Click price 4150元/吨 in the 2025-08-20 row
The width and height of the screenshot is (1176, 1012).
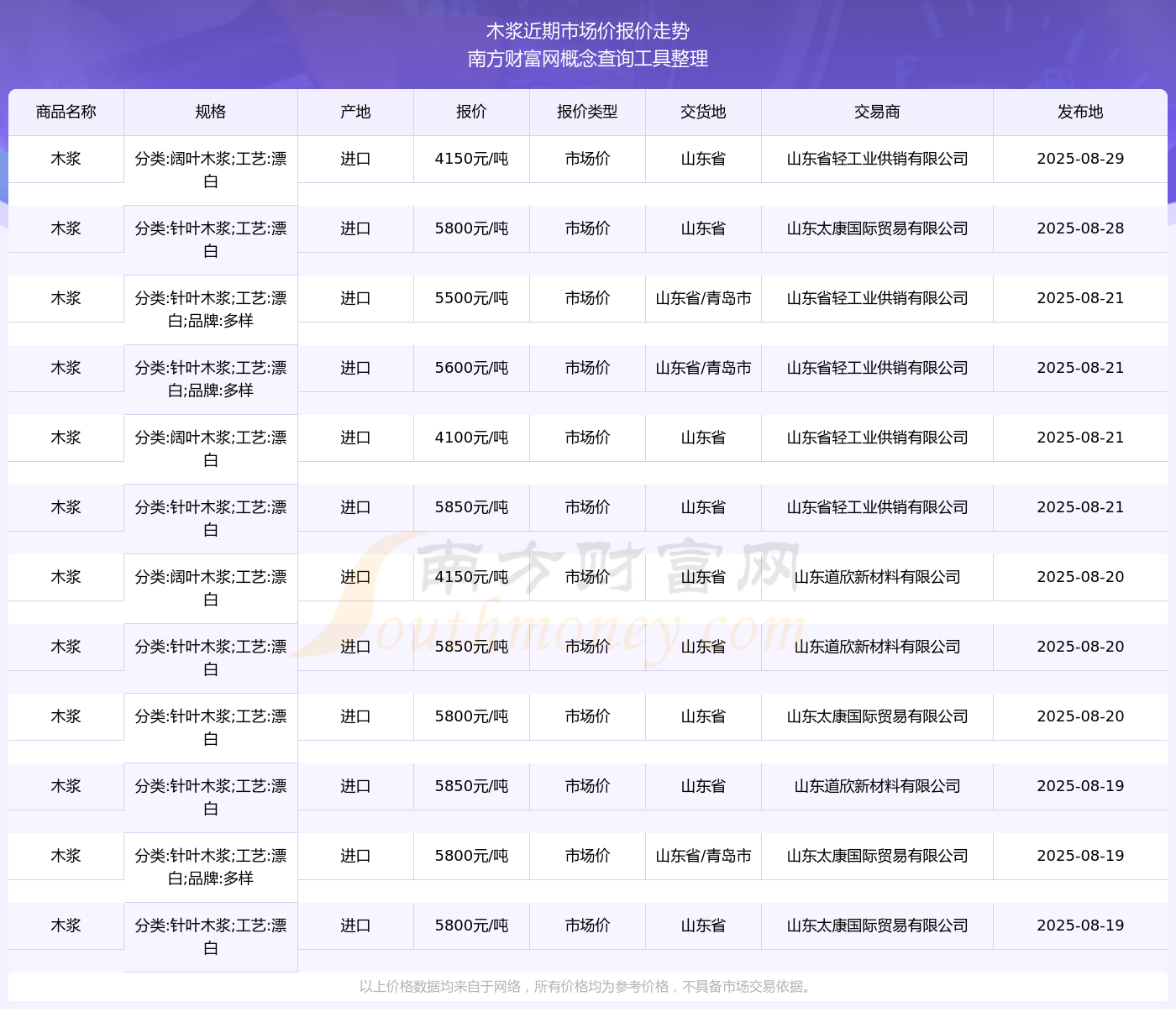click(x=471, y=577)
